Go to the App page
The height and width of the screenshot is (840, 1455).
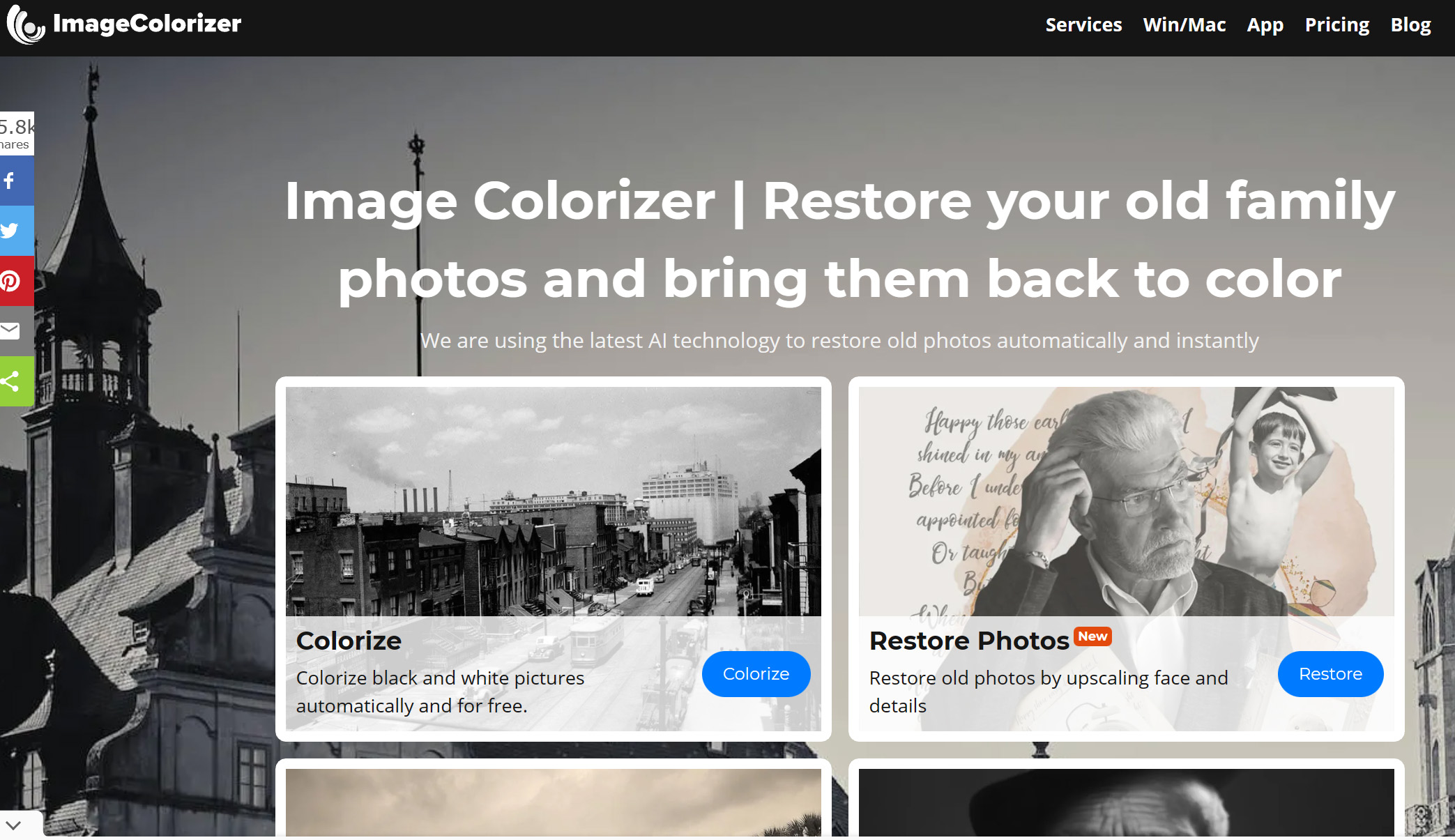pyautogui.click(x=1265, y=25)
